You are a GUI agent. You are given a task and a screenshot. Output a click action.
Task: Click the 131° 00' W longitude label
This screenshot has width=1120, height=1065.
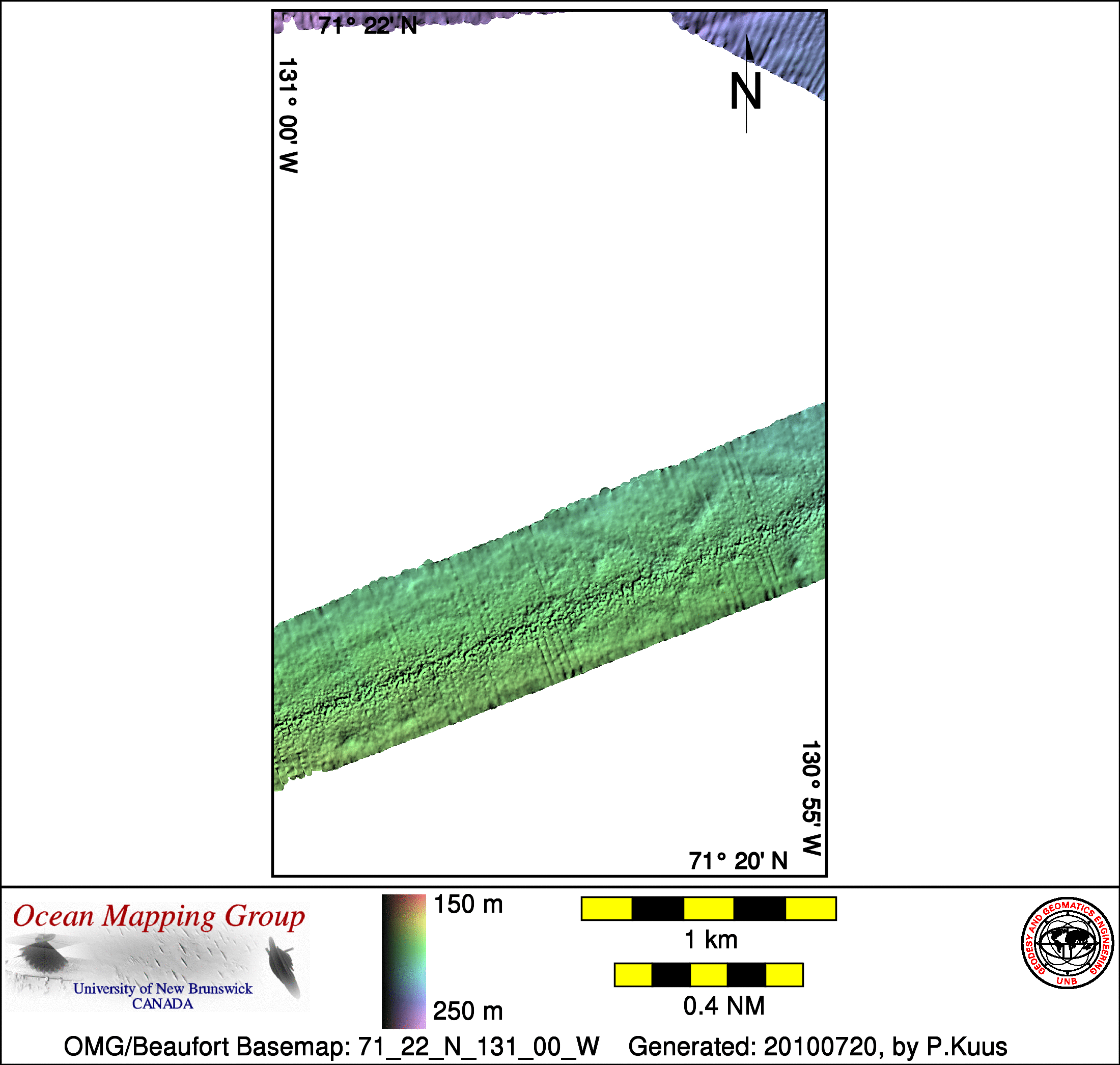point(288,115)
